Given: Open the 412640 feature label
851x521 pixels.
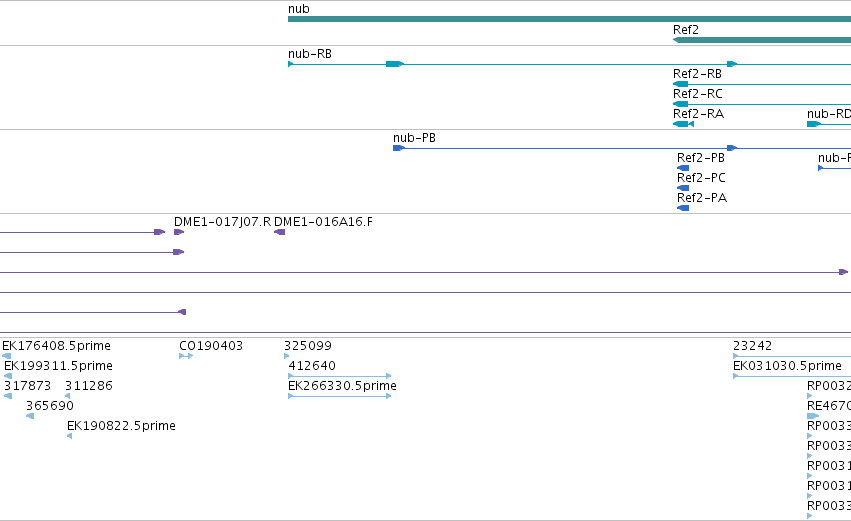Looking at the screenshot, I should [x=312, y=366].
